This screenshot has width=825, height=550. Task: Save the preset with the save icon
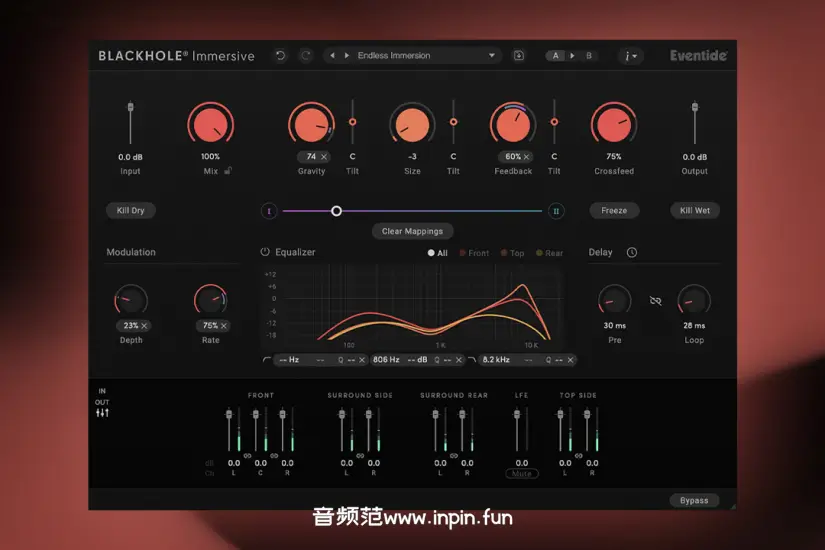(519, 56)
